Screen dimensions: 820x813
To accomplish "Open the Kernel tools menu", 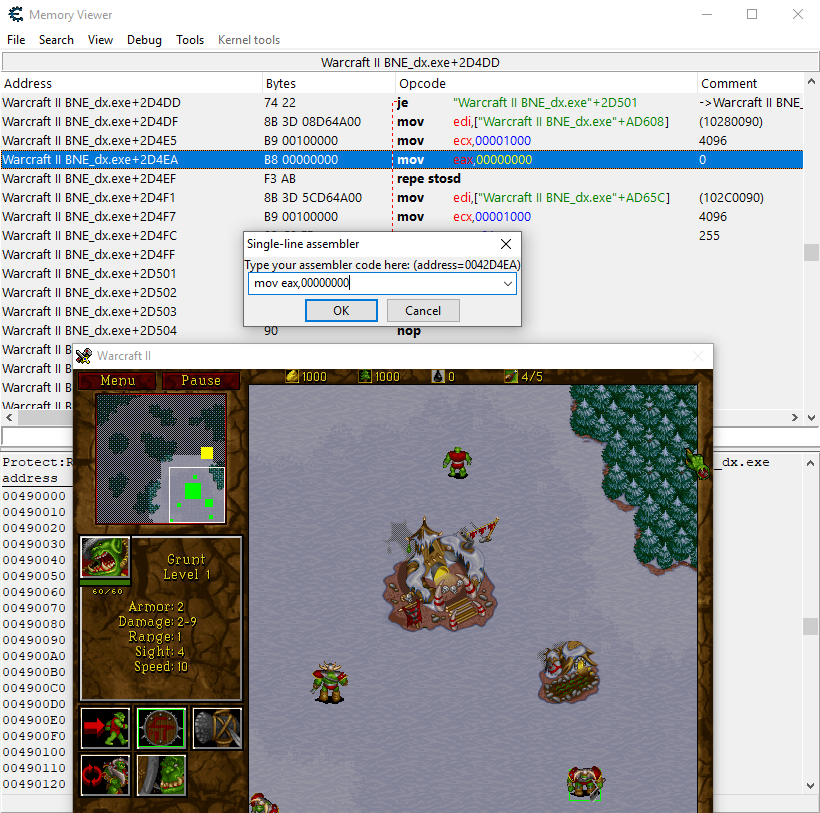I will [248, 40].
